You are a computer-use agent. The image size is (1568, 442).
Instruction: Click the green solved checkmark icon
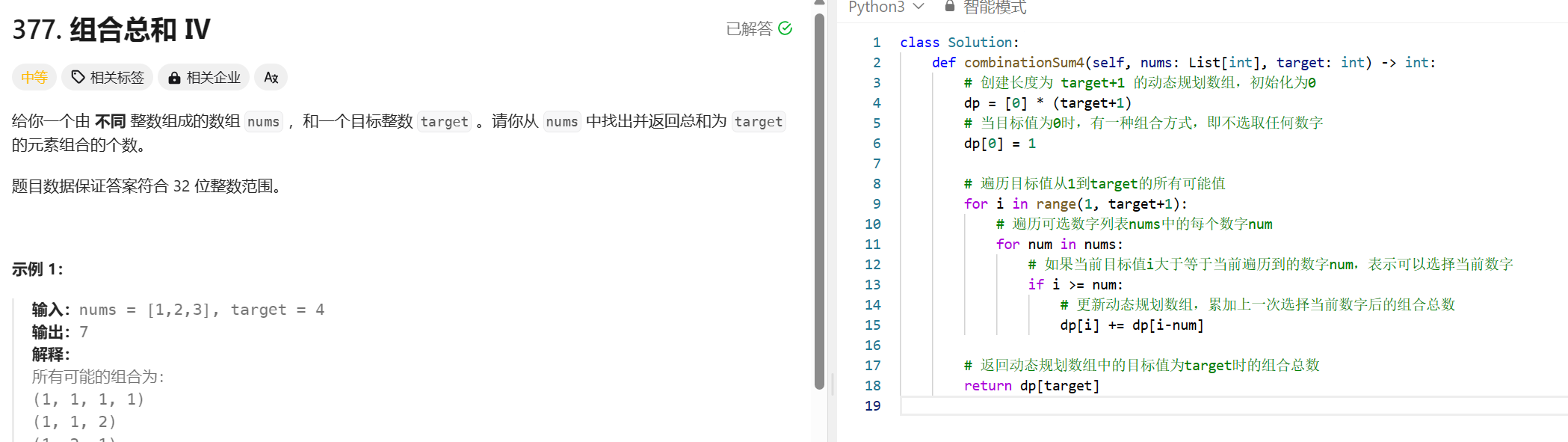[x=785, y=28]
